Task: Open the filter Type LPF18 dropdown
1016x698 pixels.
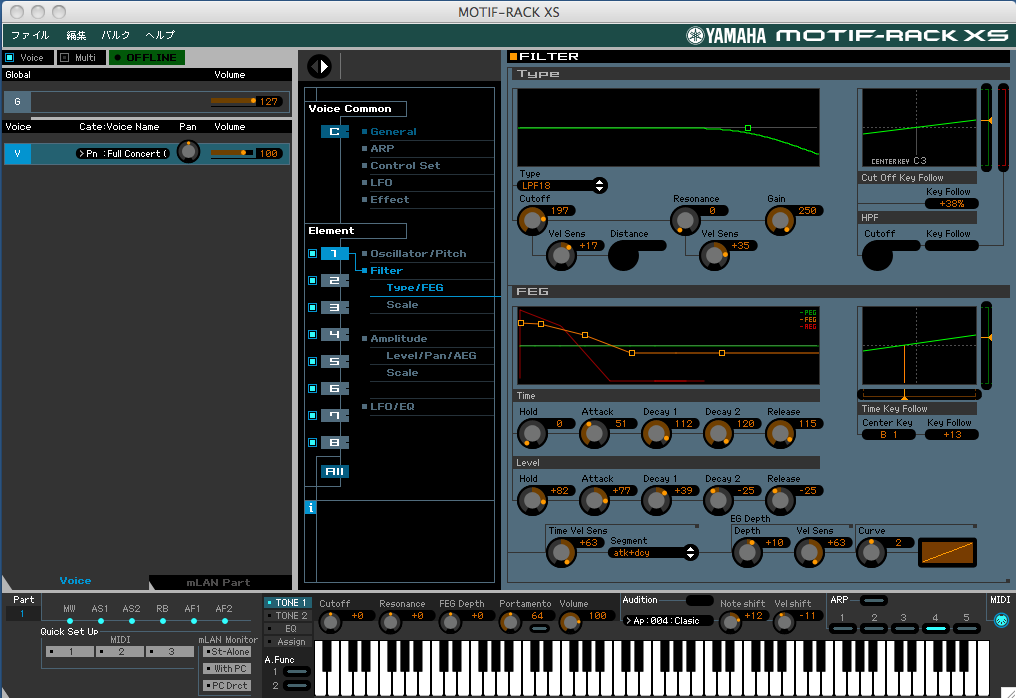Action: pos(562,185)
